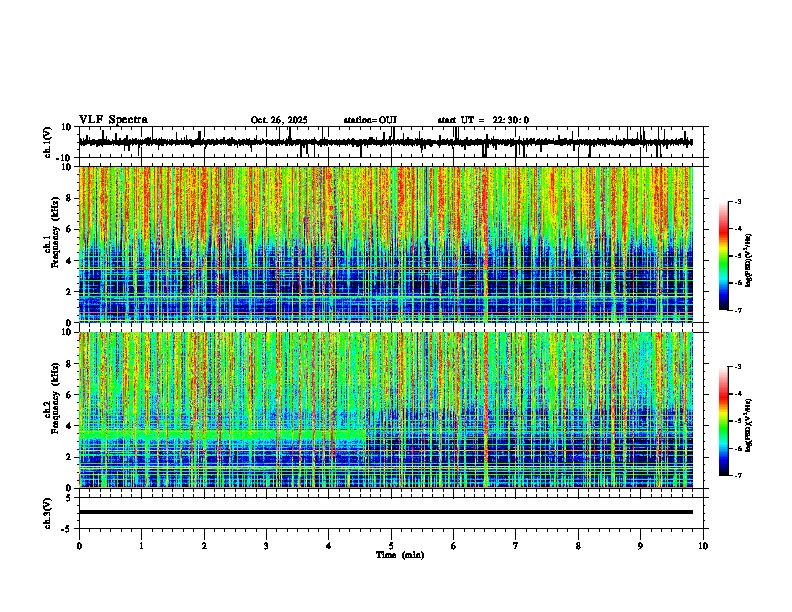
Task: Click the ch.3 flat black trace line
Action: click(x=386, y=512)
